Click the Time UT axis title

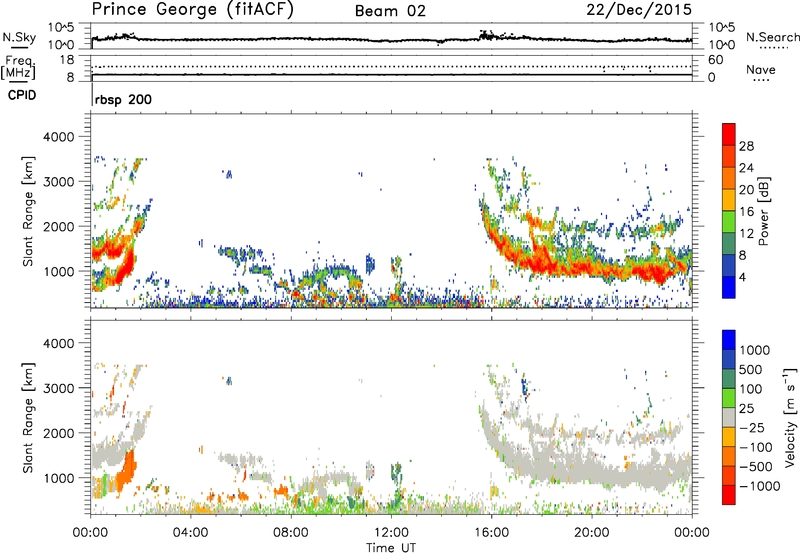(391, 548)
